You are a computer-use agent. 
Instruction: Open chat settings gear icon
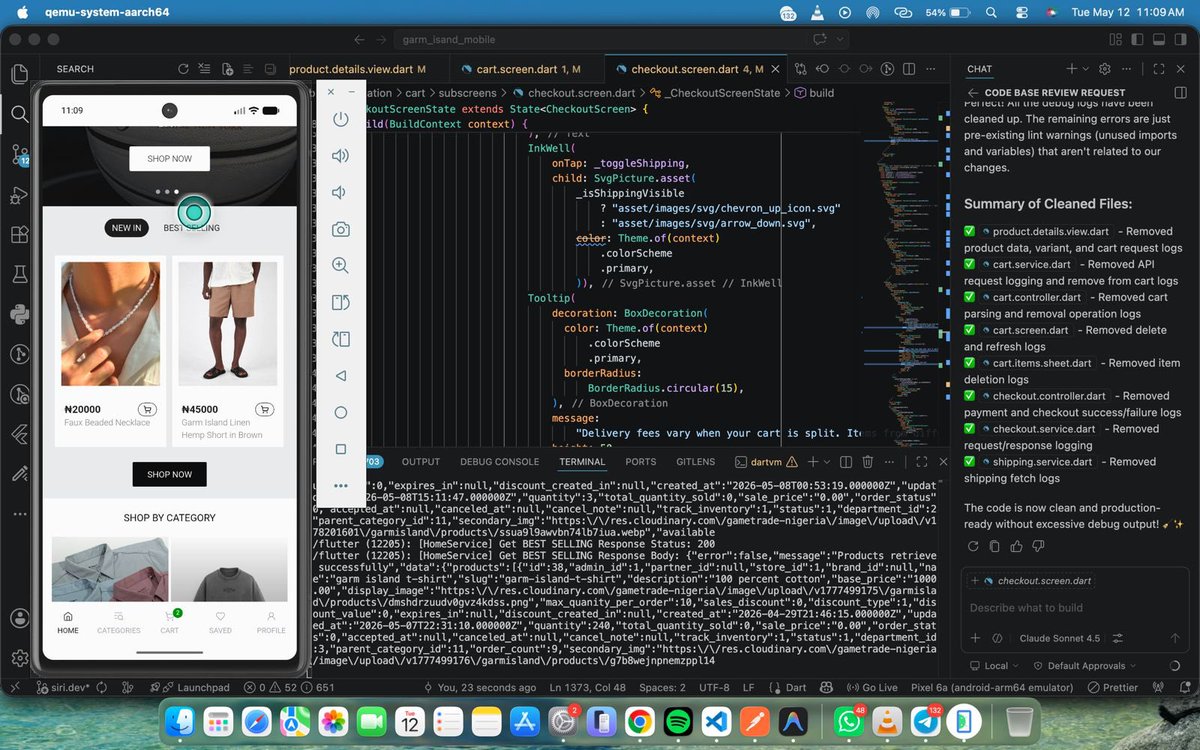click(1105, 69)
